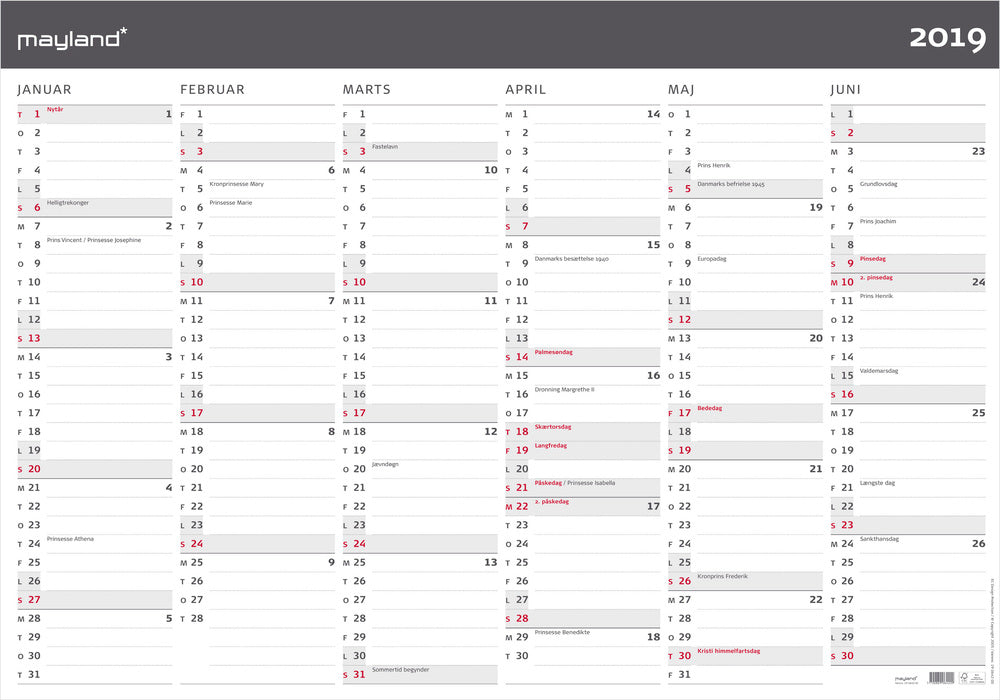This screenshot has height=700, width=1000.
Task: Click the Prins Henrik entry on June 11
Action: [876, 296]
